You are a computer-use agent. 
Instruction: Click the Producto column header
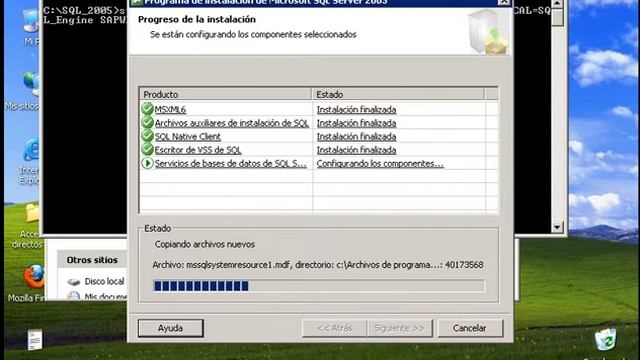click(x=226, y=94)
